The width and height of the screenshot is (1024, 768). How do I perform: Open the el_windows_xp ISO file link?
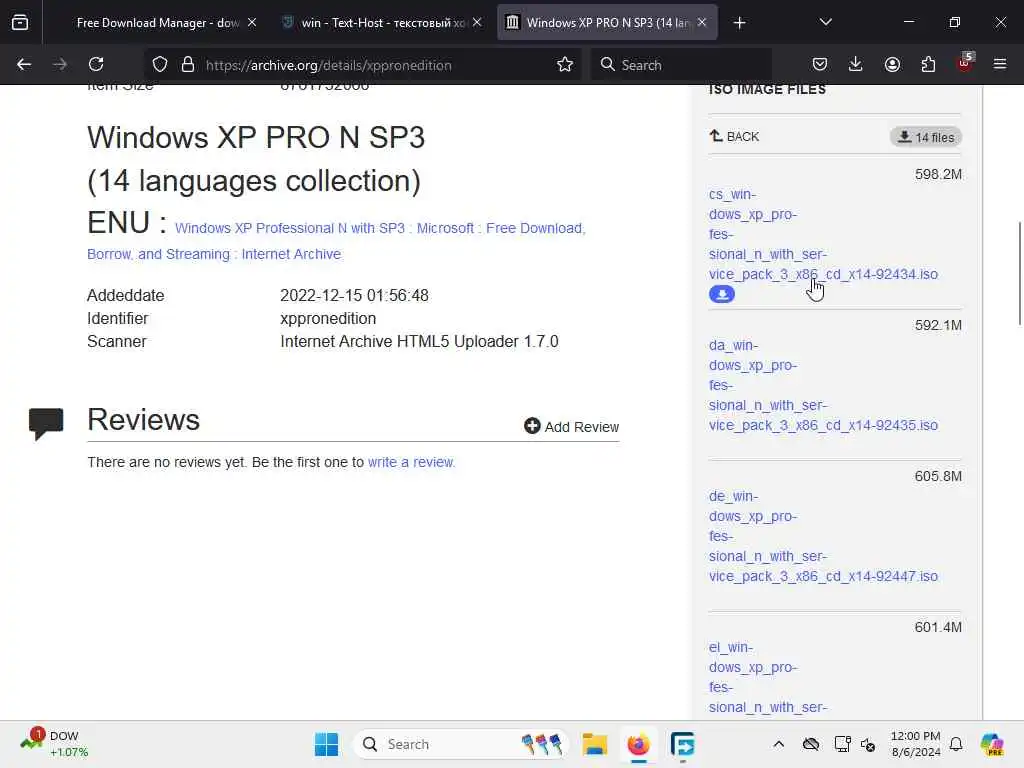pyautogui.click(x=768, y=677)
